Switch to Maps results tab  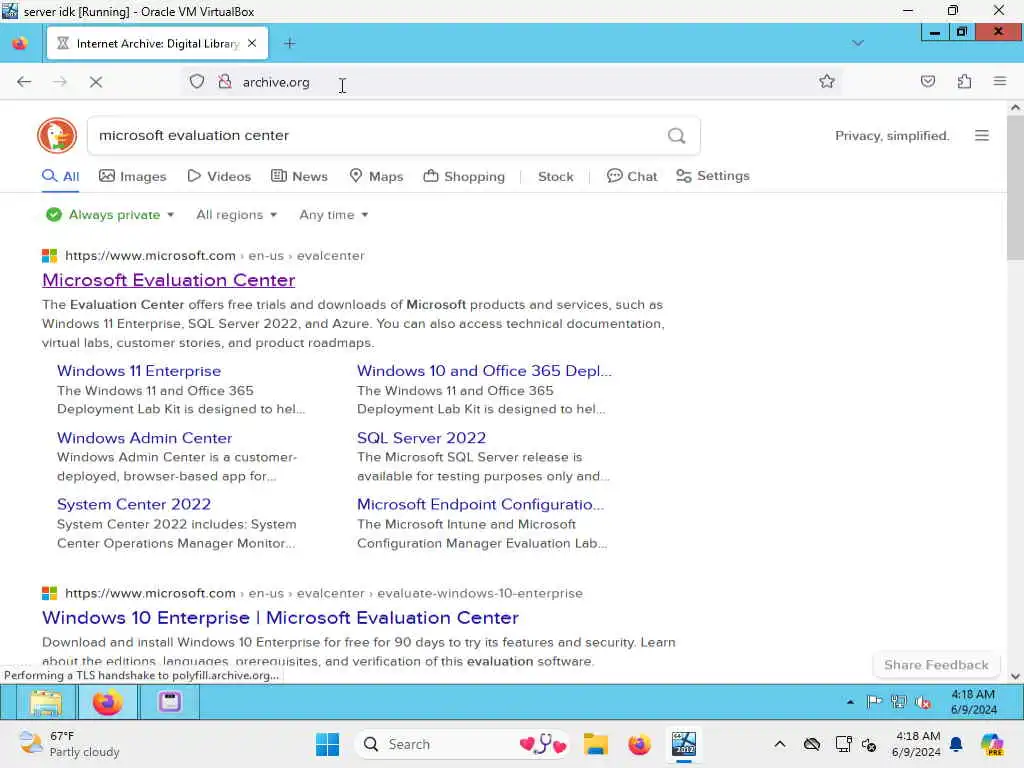(x=376, y=176)
